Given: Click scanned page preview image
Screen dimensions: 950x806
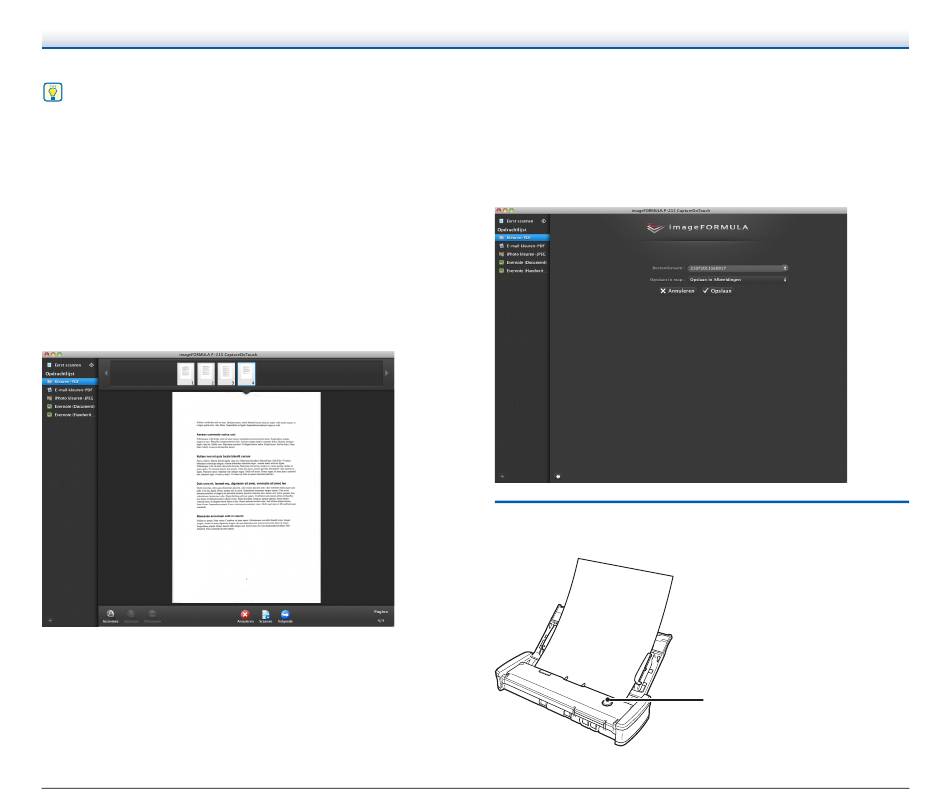Looking at the screenshot, I should click(246, 498).
